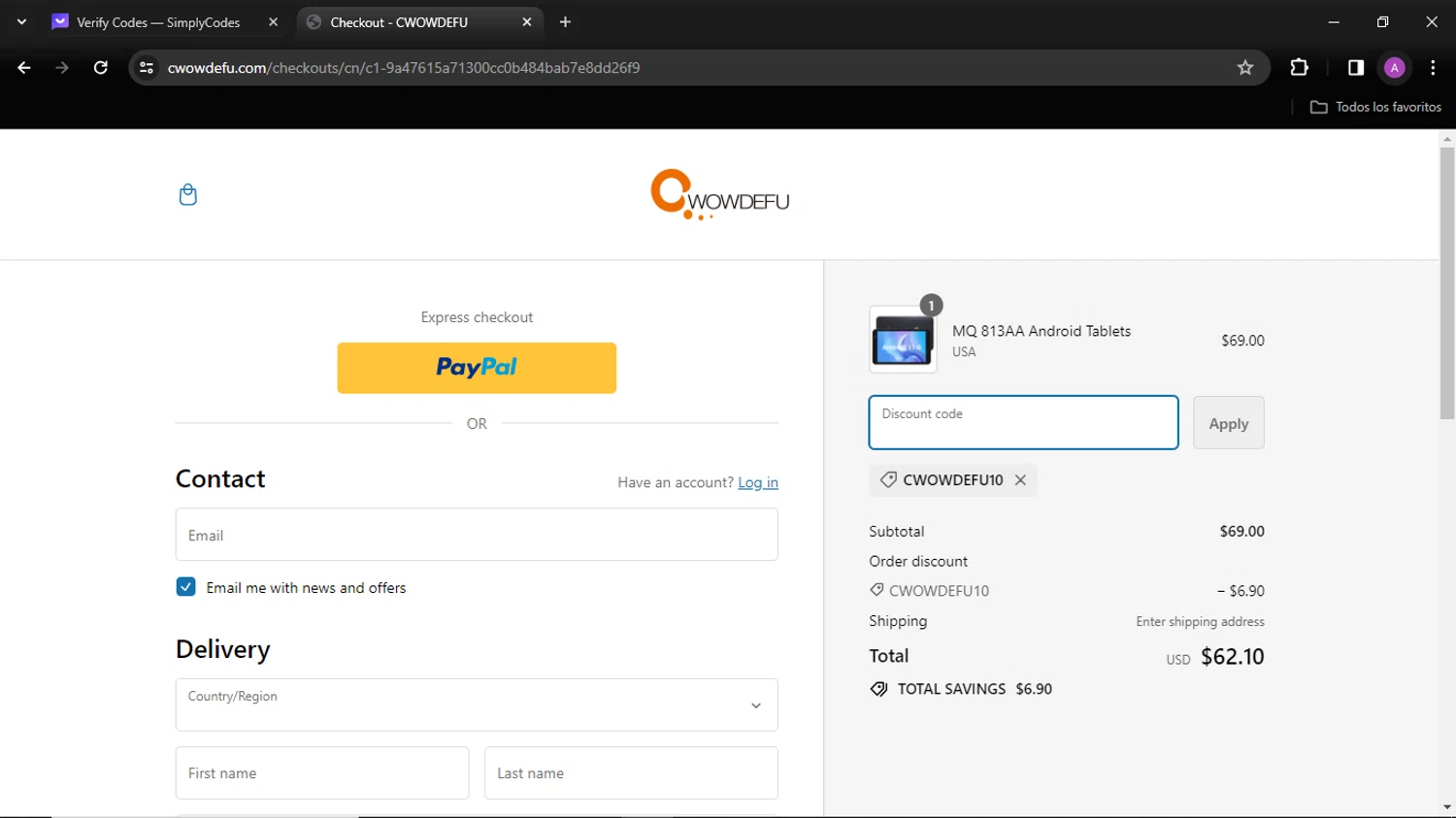Viewport: 1456px width, 818px height.
Task: Close the Checkout - CWOWDEFU tab
Action: coord(527,21)
